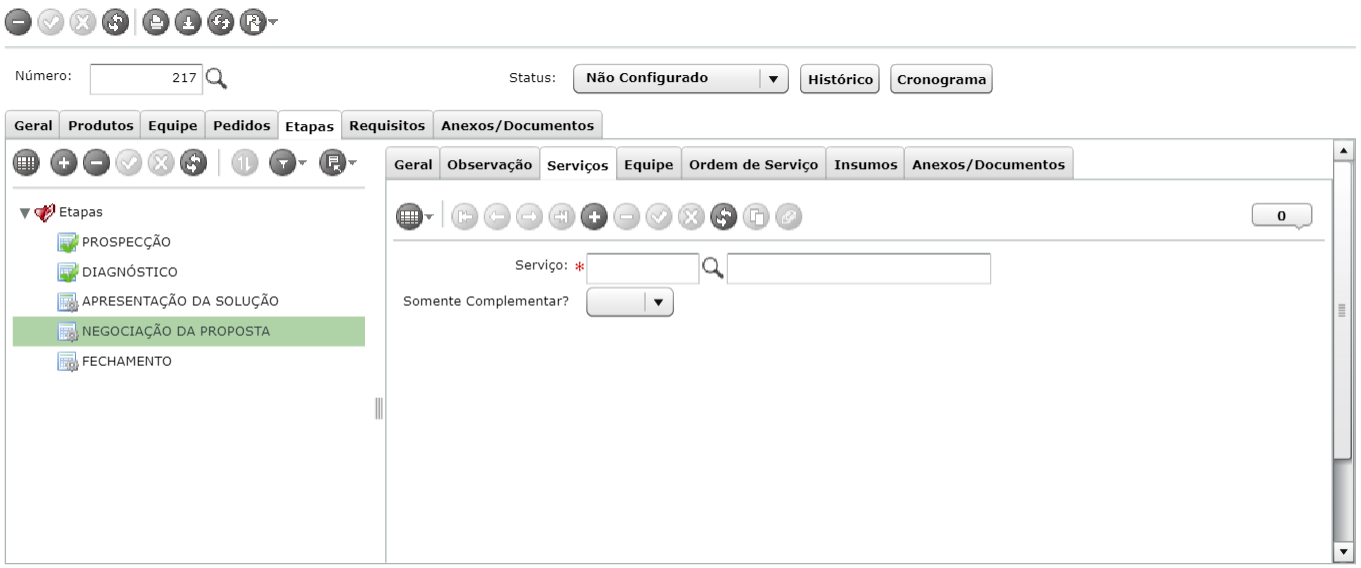Select the DIAGNÓSTICO stage
Image resolution: width=1361 pixels, height=568 pixels.
pyautogui.click(x=129, y=271)
